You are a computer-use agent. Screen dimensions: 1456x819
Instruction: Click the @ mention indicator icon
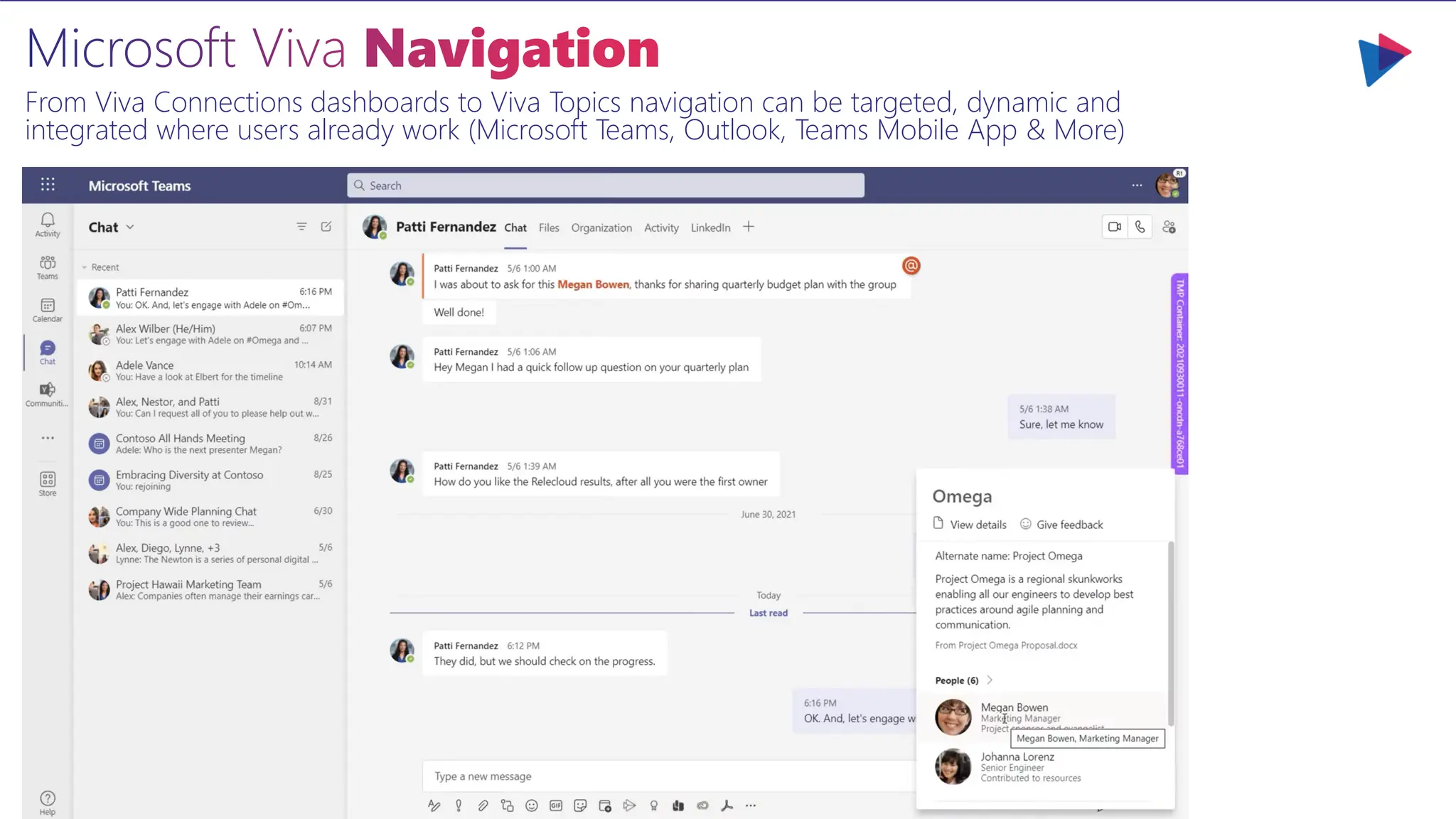tap(911, 266)
